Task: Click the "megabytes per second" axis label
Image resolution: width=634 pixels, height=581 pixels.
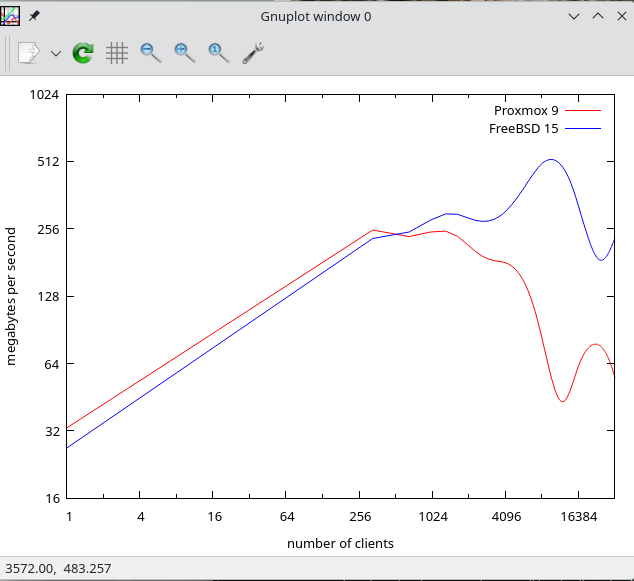Action: pos(12,296)
